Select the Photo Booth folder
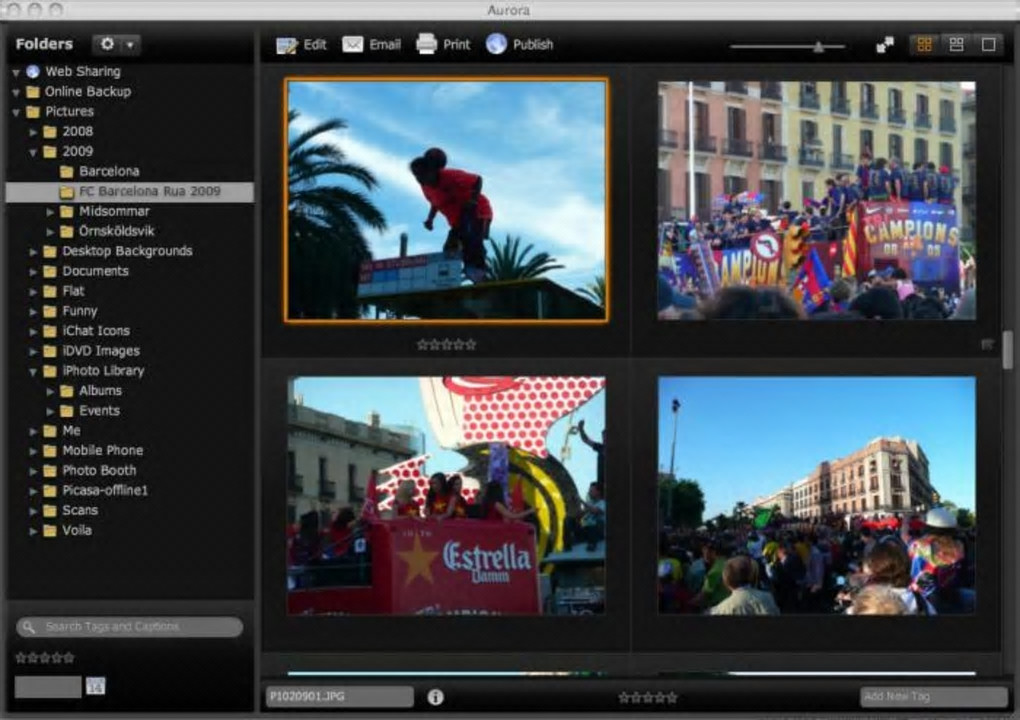The width and height of the screenshot is (1020, 720). [99, 470]
